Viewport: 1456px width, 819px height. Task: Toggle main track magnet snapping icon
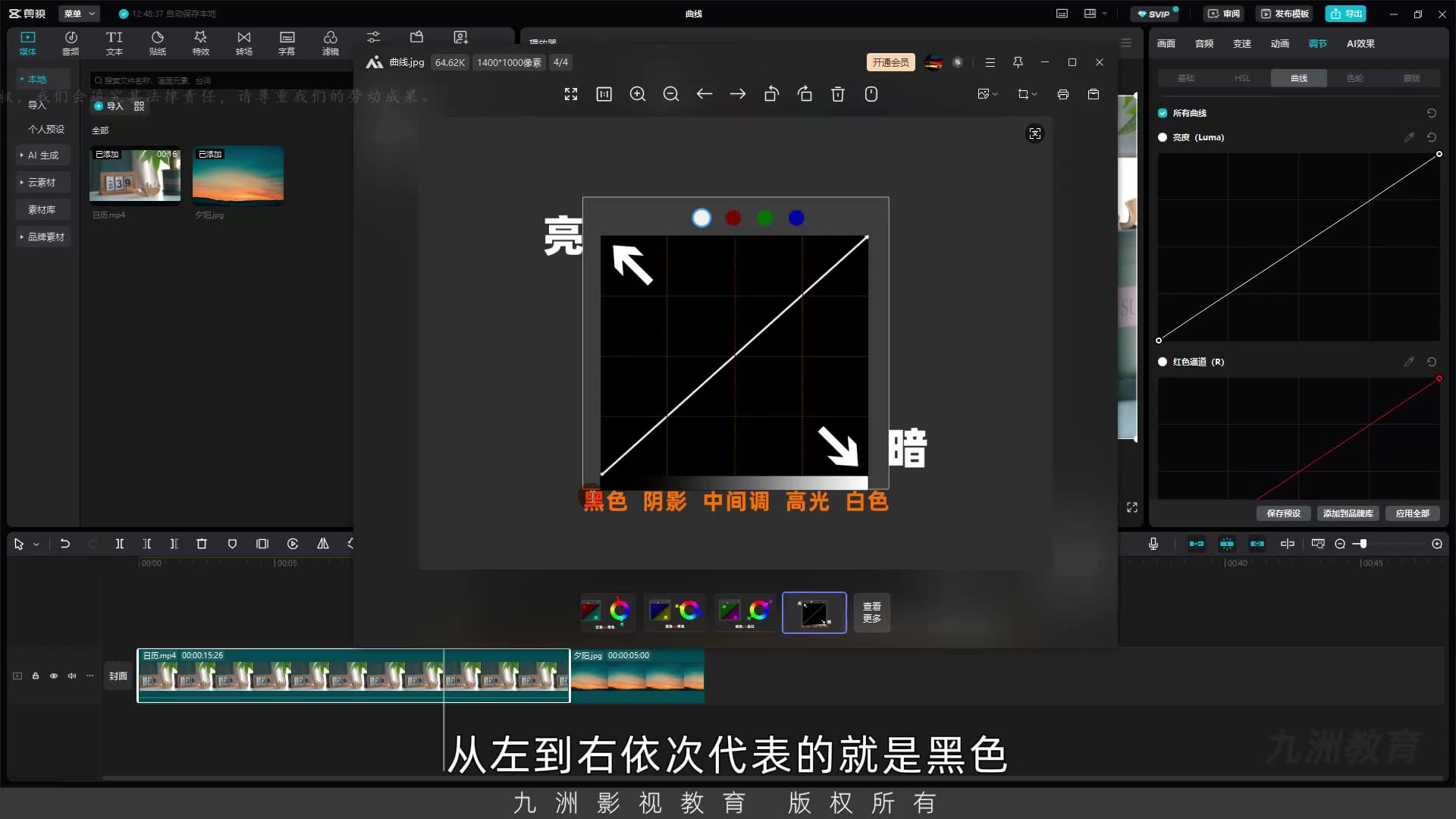coord(1197,544)
